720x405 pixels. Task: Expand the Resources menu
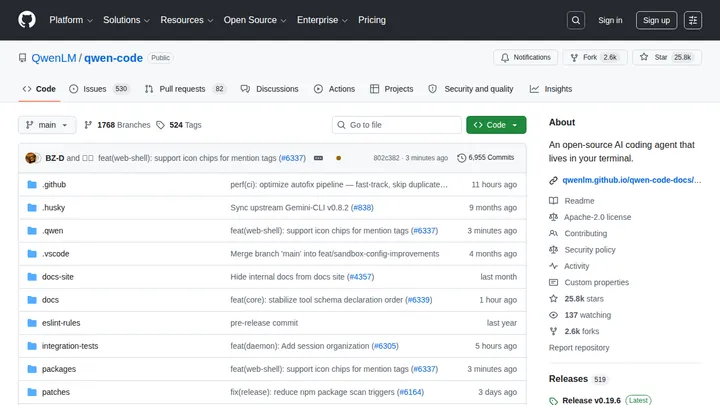pyautogui.click(x=186, y=20)
